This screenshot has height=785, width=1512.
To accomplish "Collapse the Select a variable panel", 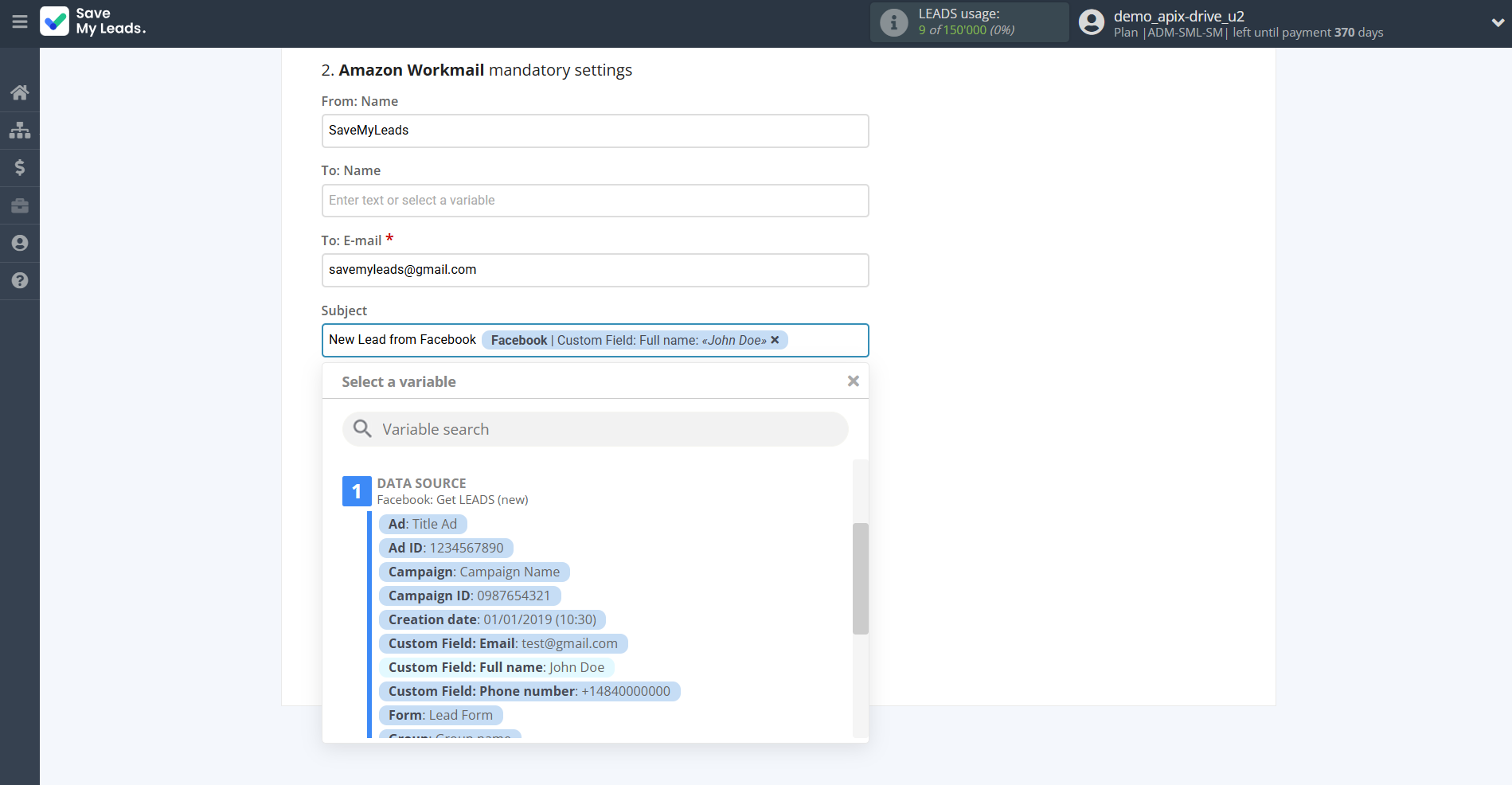I will 853,381.
